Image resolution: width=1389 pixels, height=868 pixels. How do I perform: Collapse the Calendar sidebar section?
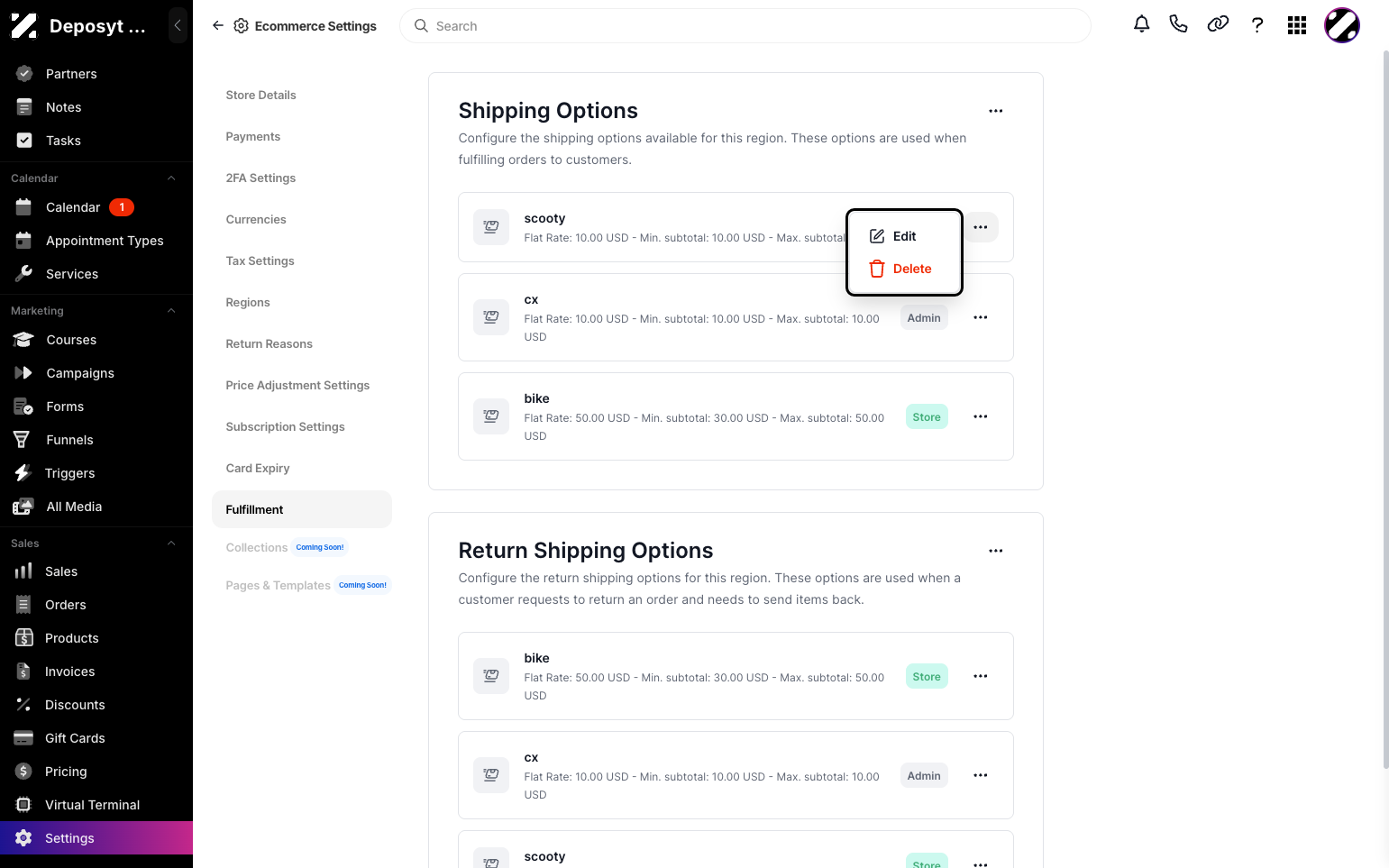tap(171, 178)
